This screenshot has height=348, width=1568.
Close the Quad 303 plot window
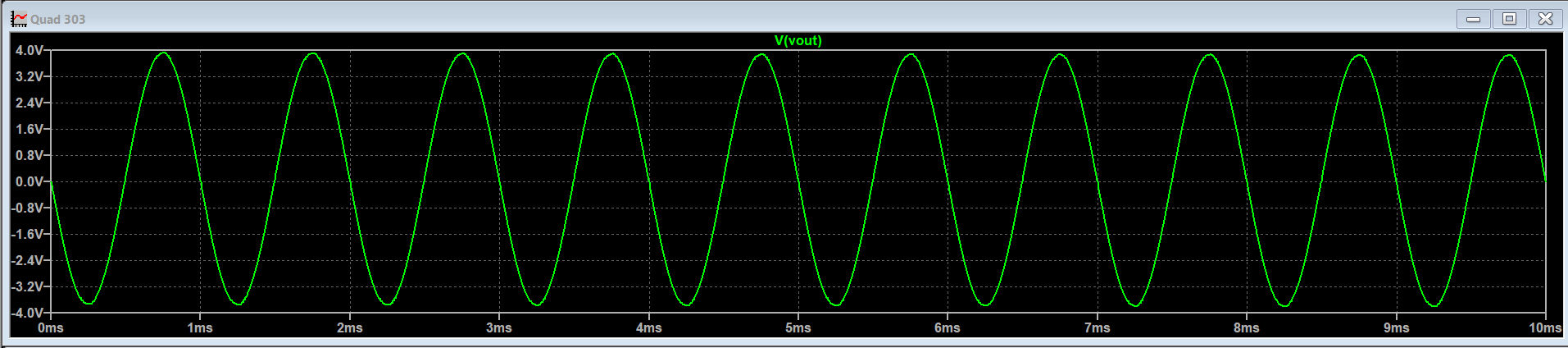coord(1545,19)
